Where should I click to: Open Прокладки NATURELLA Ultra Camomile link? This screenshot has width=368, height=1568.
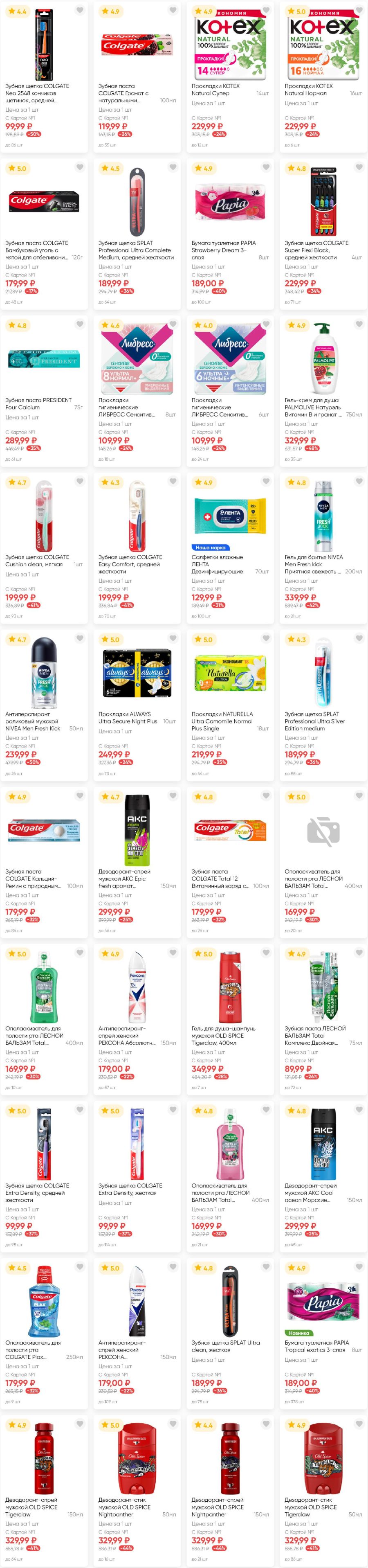[x=222, y=721]
